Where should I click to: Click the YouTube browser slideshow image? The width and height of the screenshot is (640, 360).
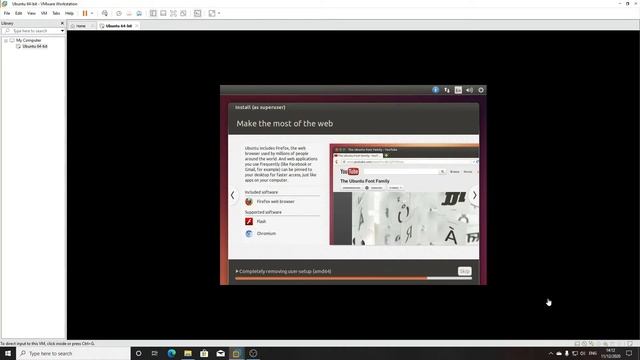pos(404,194)
